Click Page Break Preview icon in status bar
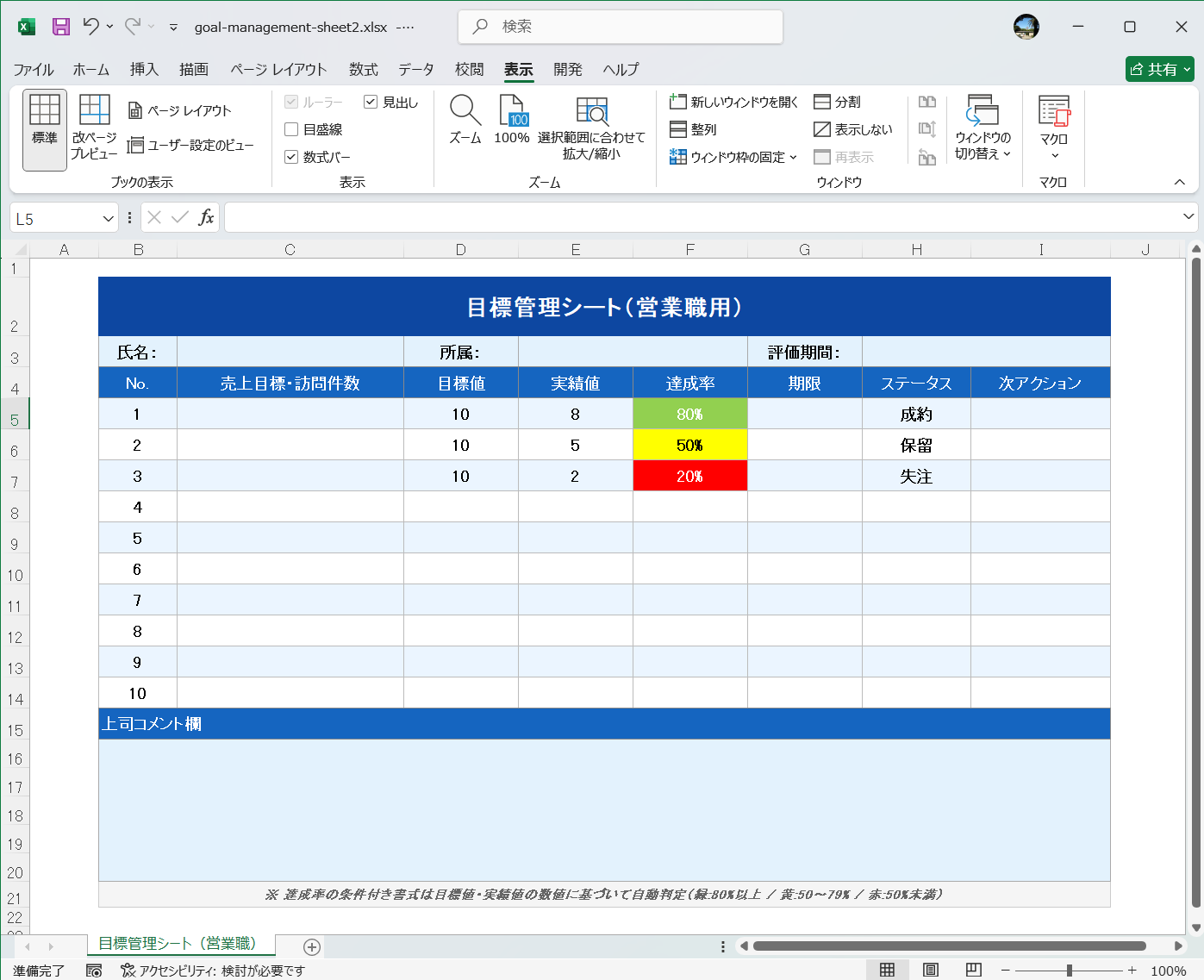The height and width of the screenshot is (980, 1204). (x=974, y=970)
